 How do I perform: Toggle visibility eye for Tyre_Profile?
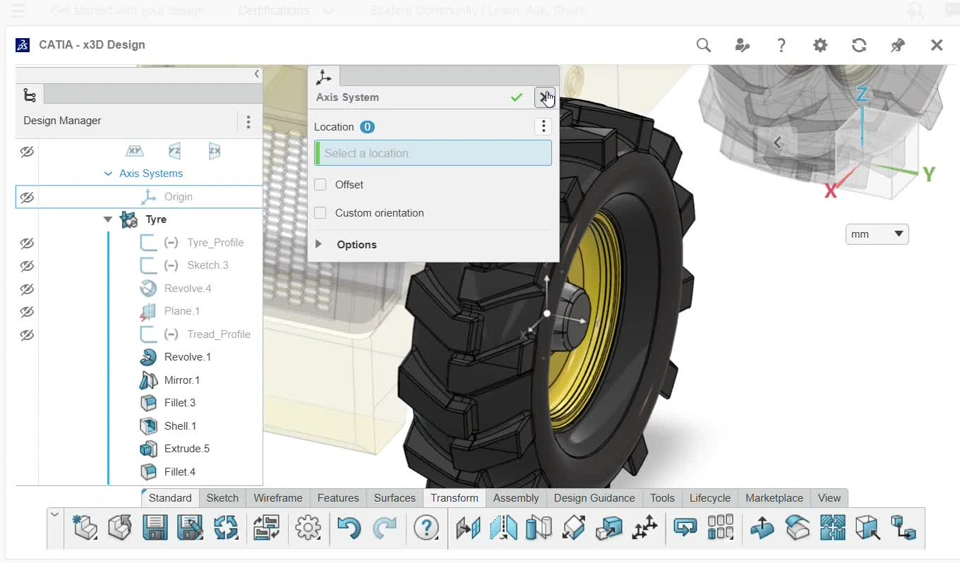[27, 243]
